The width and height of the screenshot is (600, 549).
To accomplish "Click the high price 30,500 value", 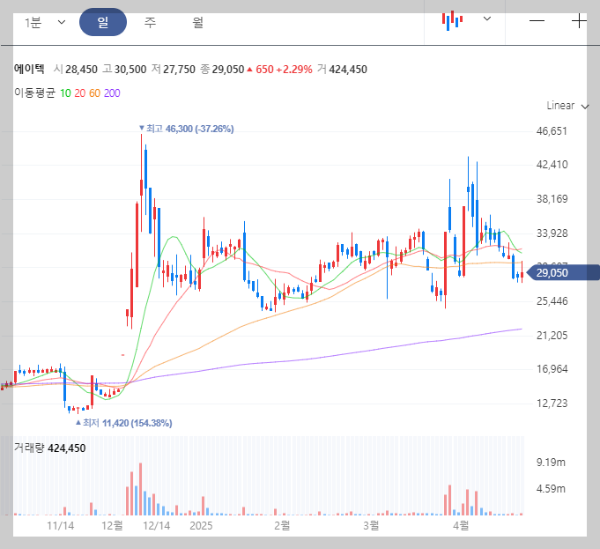I will tap(130, 69).
